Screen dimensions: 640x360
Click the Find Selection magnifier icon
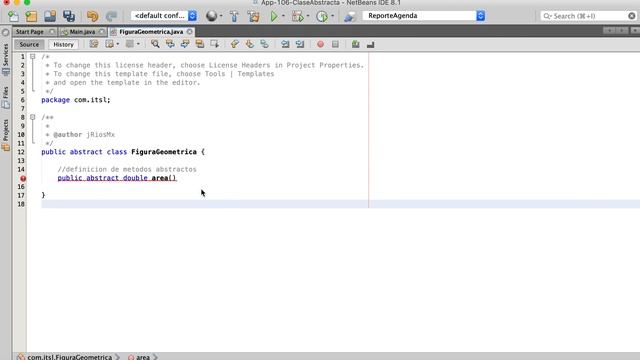[155, 44]
